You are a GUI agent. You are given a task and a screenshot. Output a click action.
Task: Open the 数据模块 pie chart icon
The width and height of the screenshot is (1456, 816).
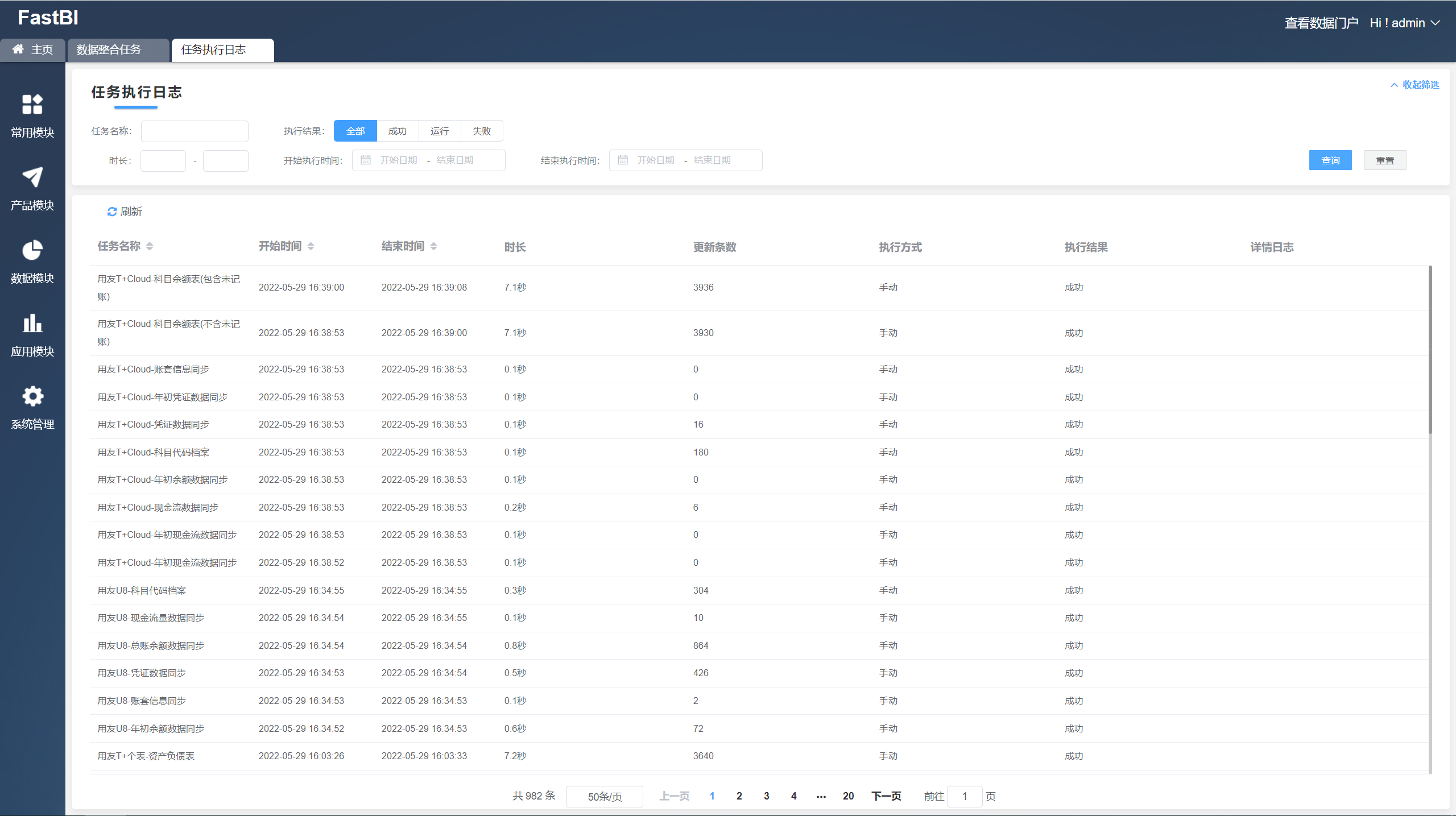point(32,250)
